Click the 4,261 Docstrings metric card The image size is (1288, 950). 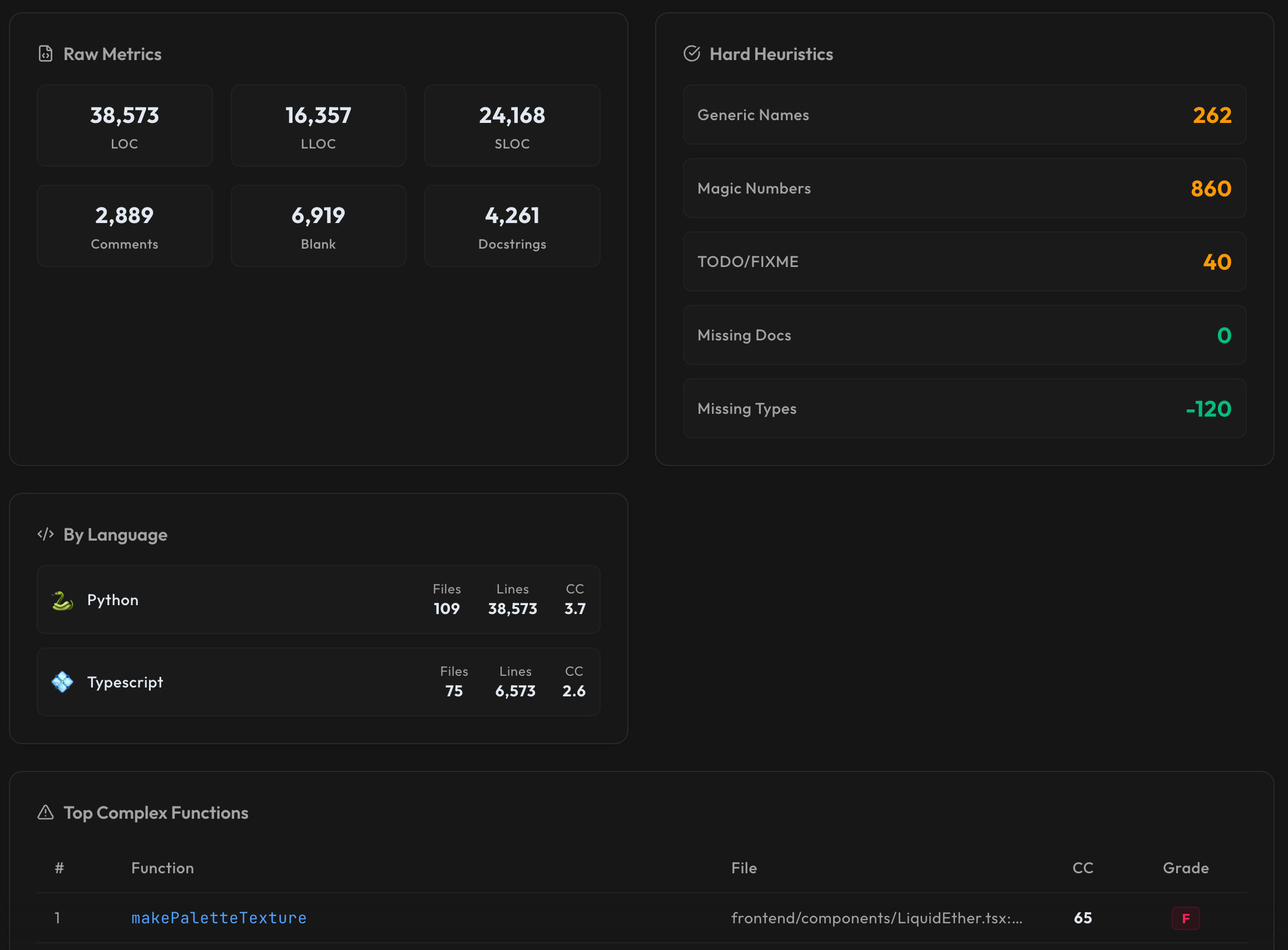tap(512, 226)
